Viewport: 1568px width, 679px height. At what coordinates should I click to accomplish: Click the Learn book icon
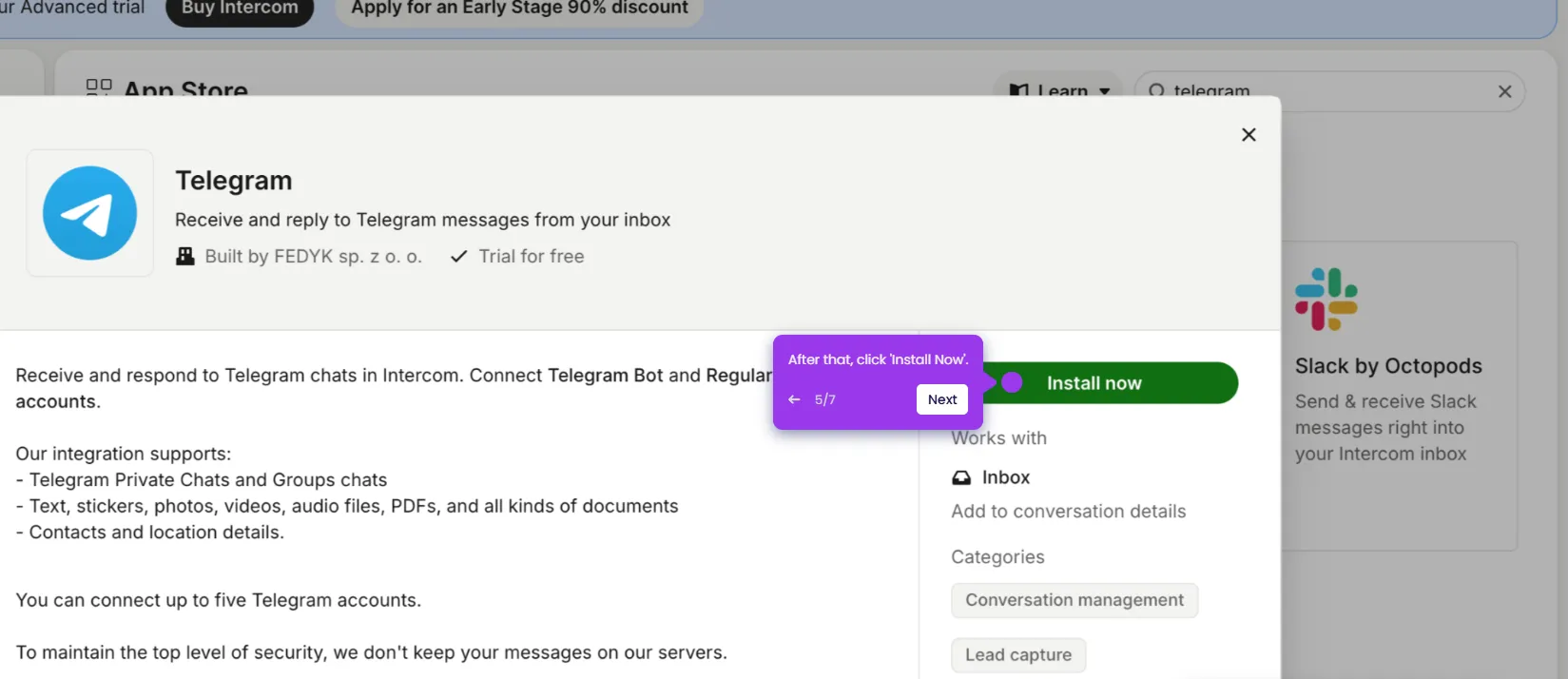coord(1018,91)
